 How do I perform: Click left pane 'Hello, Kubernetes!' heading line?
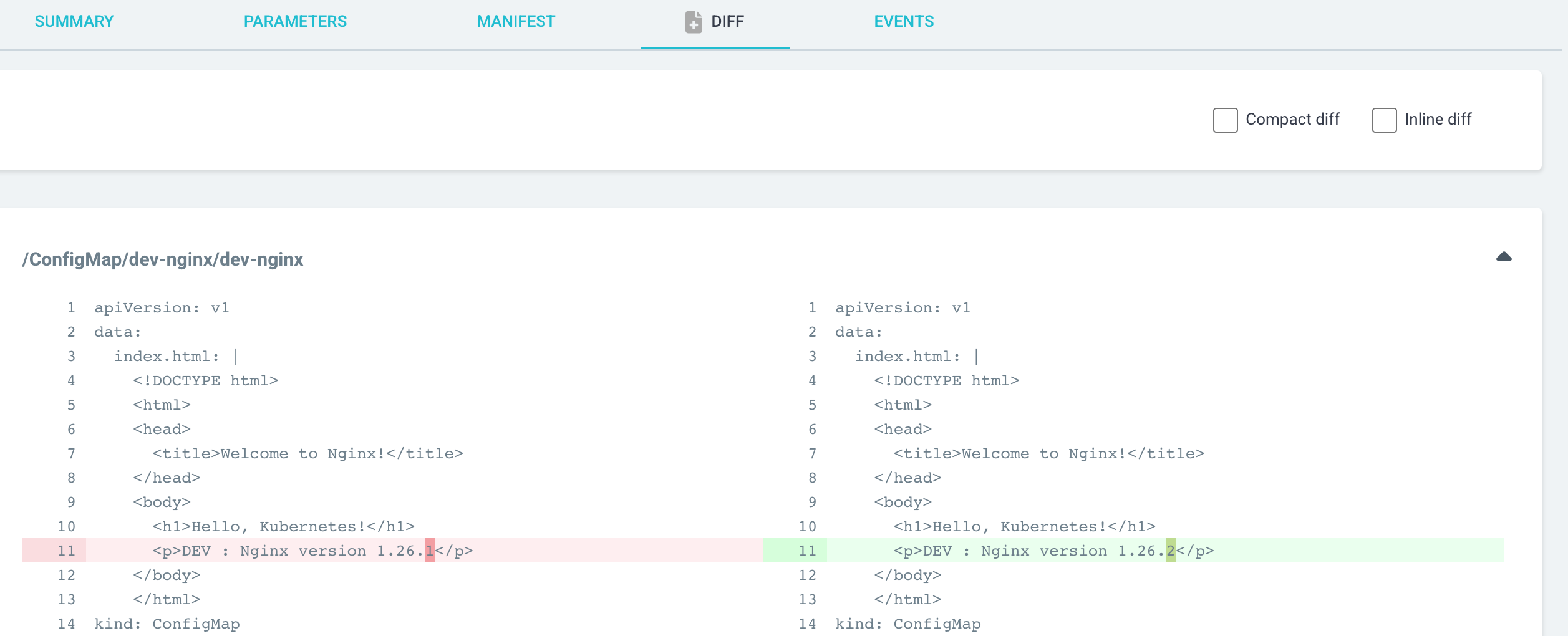tap(283, 527)
